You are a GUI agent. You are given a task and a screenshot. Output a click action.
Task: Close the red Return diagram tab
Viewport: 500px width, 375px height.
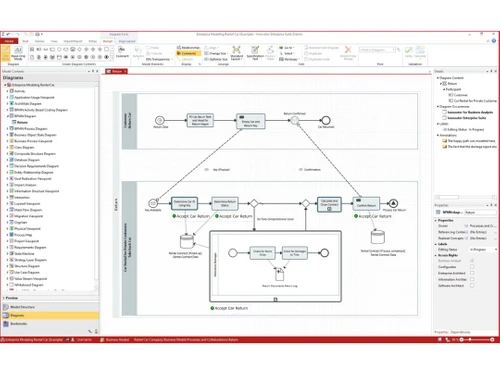pyautogui.click(x=125, y=71)
